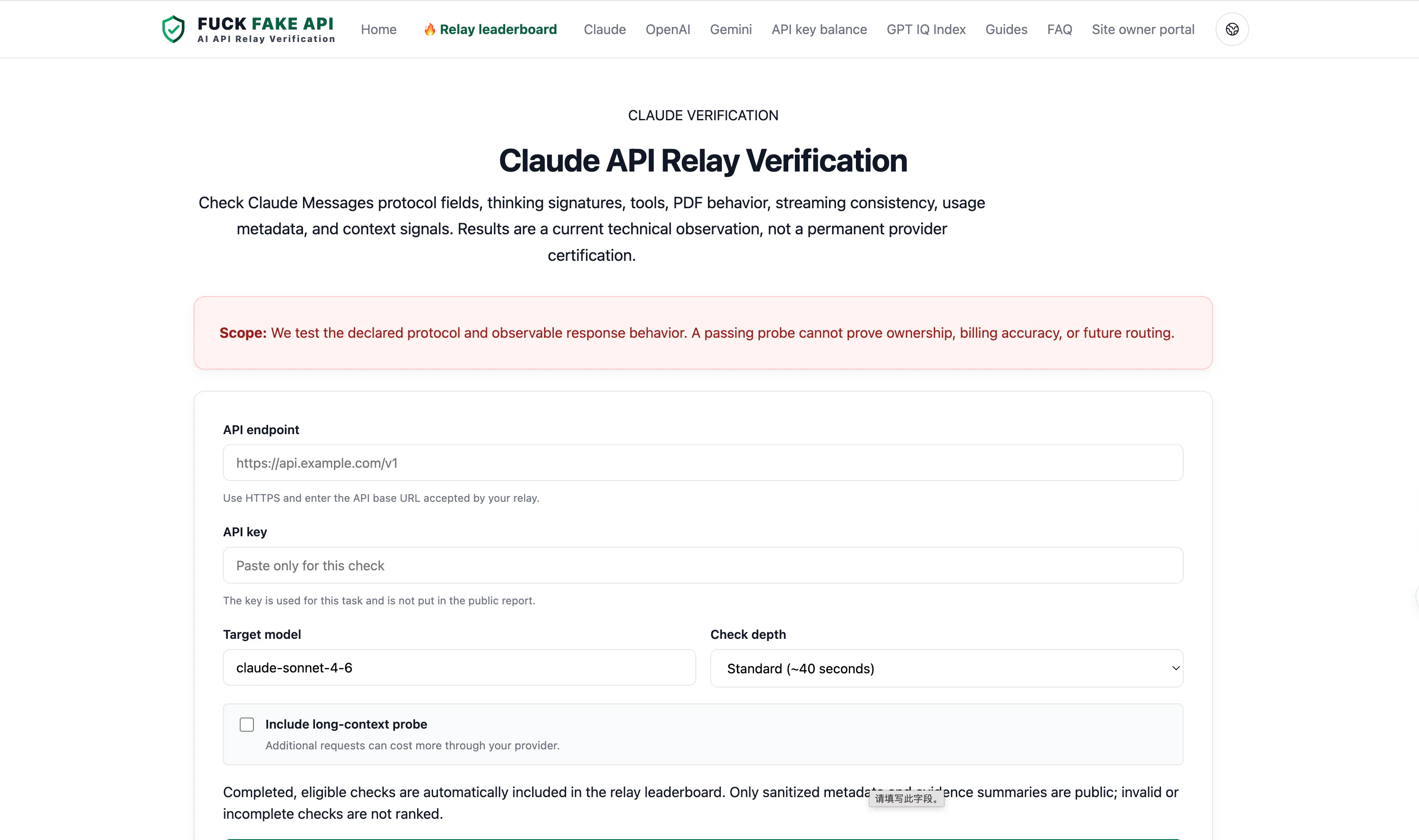Click the API endpoint label
This screenshot has width=1419, height=840.
[261, 430]
